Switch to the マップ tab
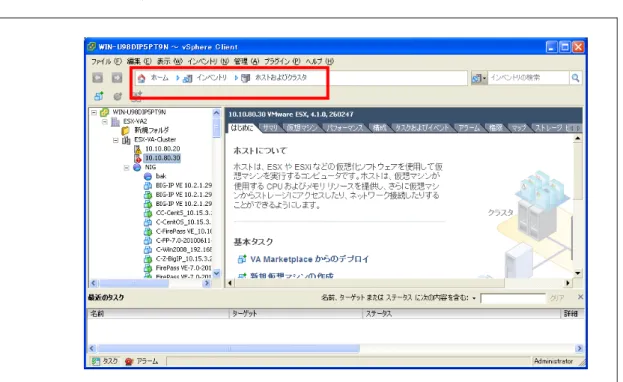 [519, 128]
